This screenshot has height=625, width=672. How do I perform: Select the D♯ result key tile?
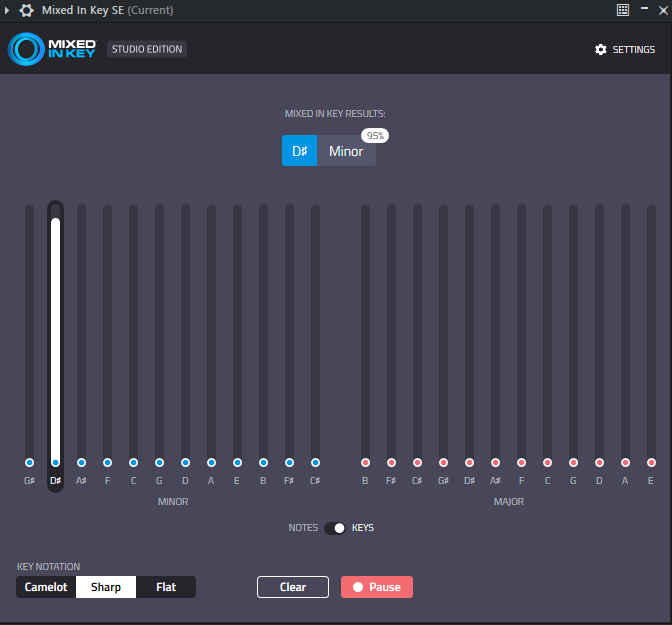click(x=300, y=151)
